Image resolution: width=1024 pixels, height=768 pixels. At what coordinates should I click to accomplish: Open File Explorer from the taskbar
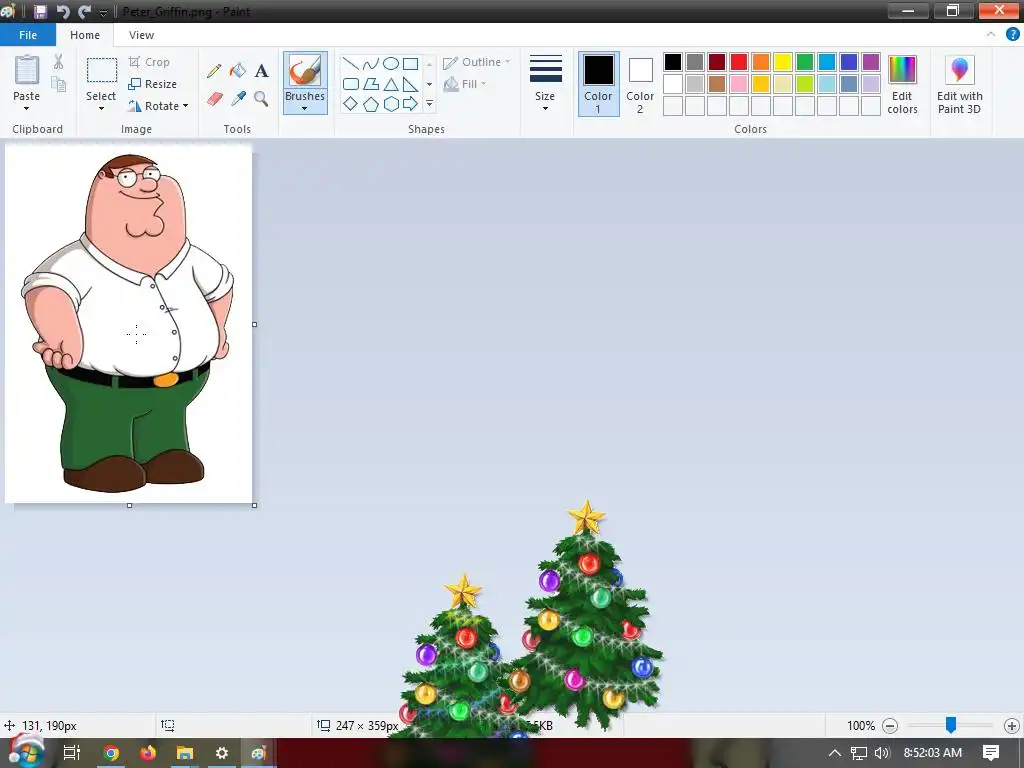185,754
